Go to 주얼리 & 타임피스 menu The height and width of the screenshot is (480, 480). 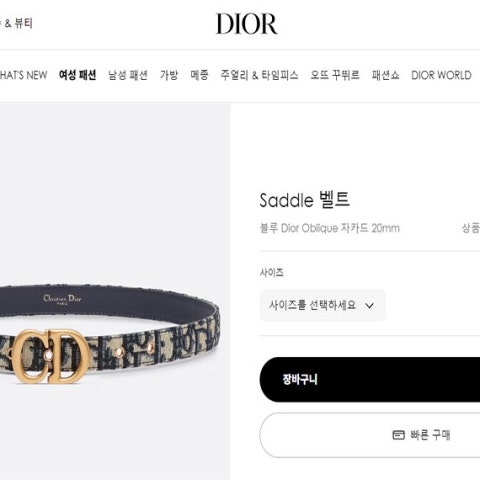pyautogui.click(x=259, y=75)
